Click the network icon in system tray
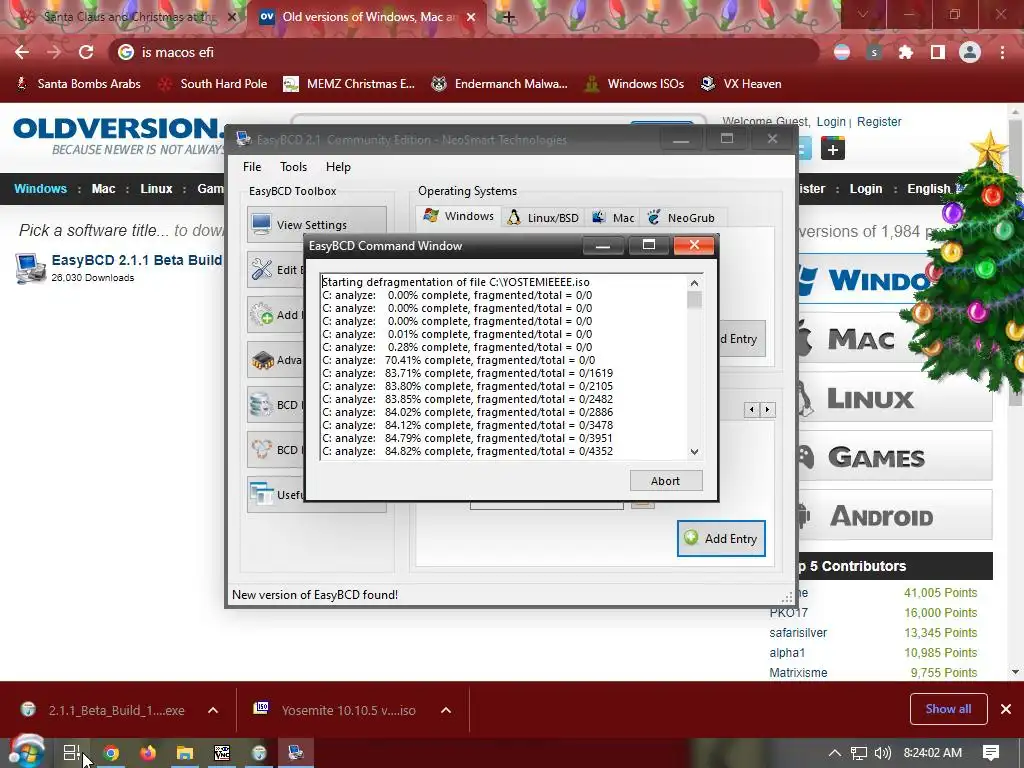1024x768 pixels. tap(859, 753)
